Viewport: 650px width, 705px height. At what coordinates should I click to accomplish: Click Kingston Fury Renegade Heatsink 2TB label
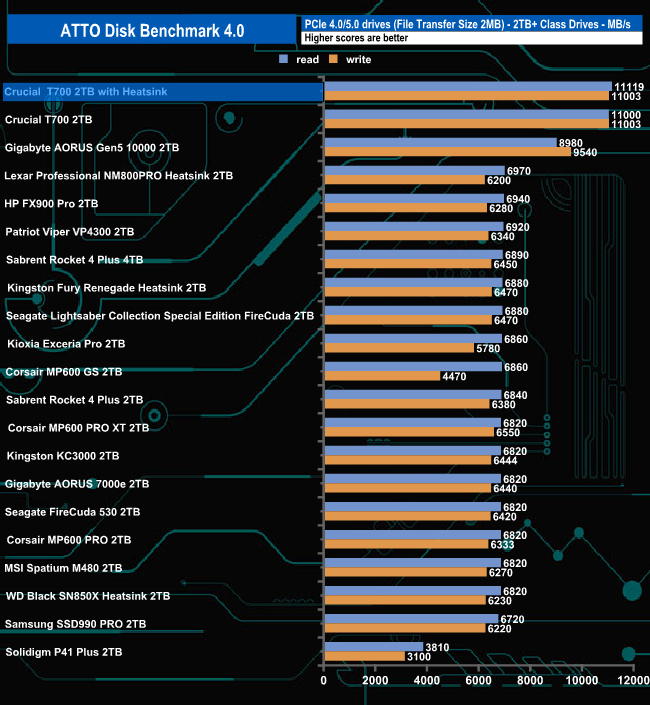point(107,288)
